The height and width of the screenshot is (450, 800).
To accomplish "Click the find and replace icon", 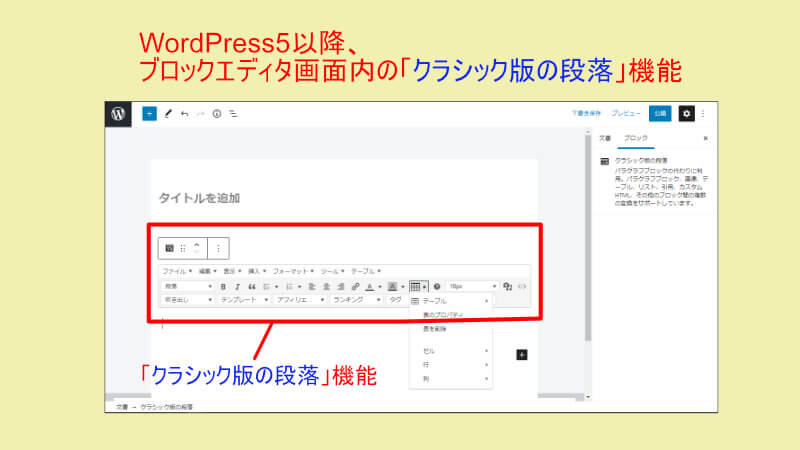I will click(507, 287).
